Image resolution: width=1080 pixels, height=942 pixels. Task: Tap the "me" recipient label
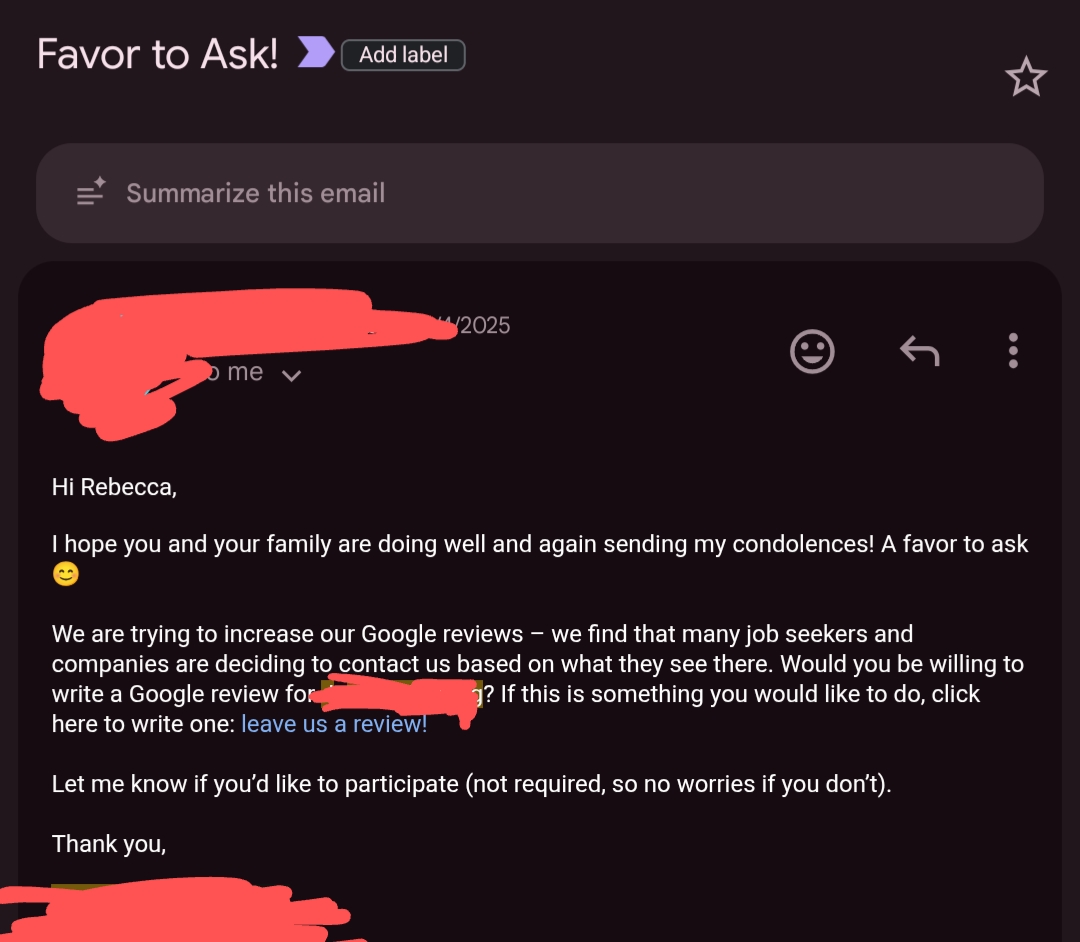(x=245, y=372)
